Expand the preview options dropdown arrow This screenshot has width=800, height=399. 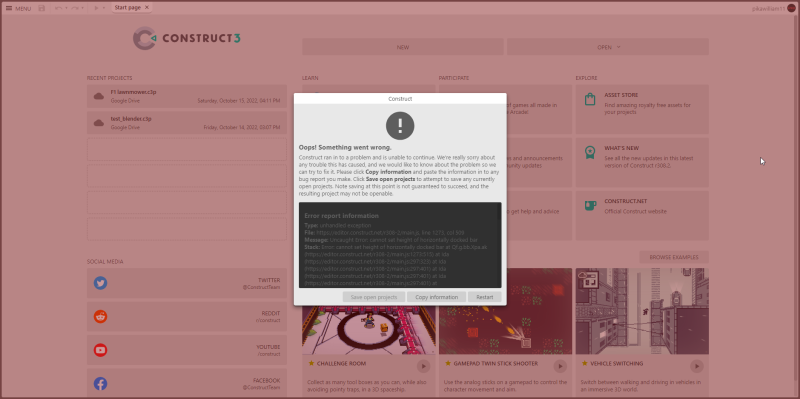[104, 8]
